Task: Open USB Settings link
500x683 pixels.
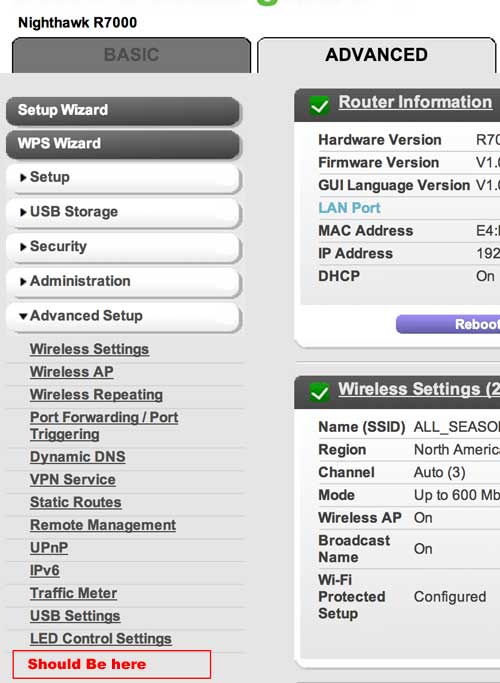Action: (x=75, y=616)
